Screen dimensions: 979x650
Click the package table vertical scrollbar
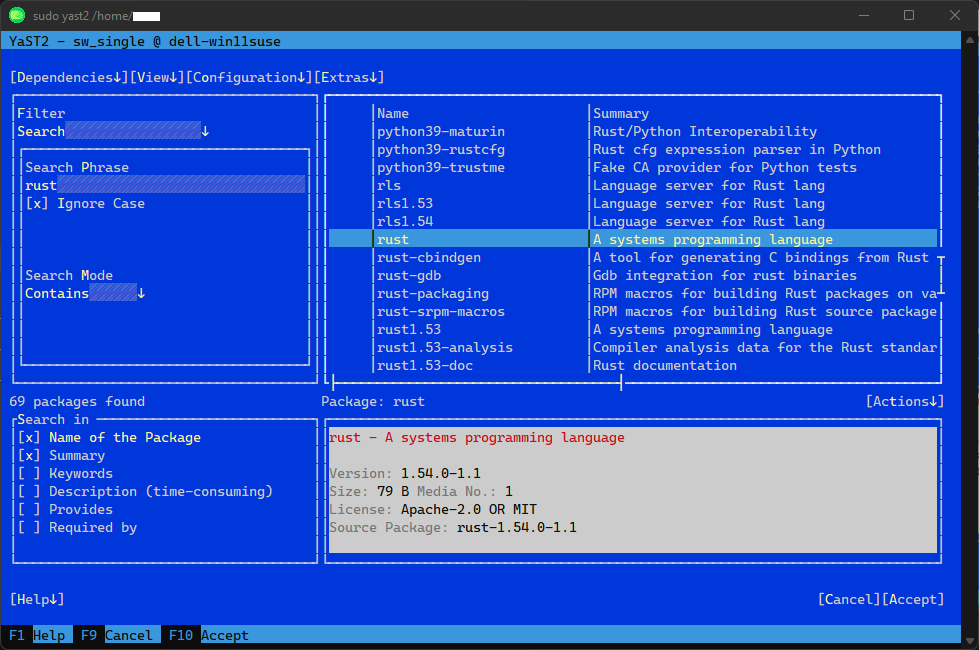(x=941, y=275)
